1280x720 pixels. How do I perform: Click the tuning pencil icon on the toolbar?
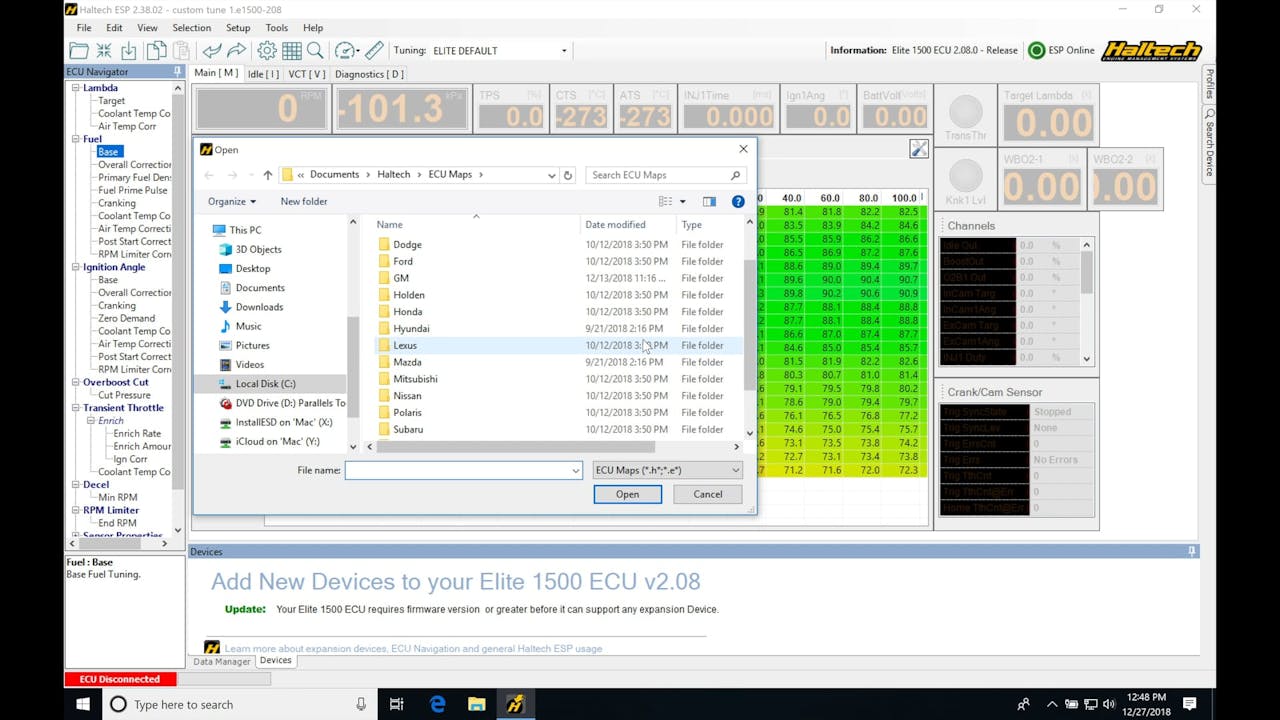(374, 50)
